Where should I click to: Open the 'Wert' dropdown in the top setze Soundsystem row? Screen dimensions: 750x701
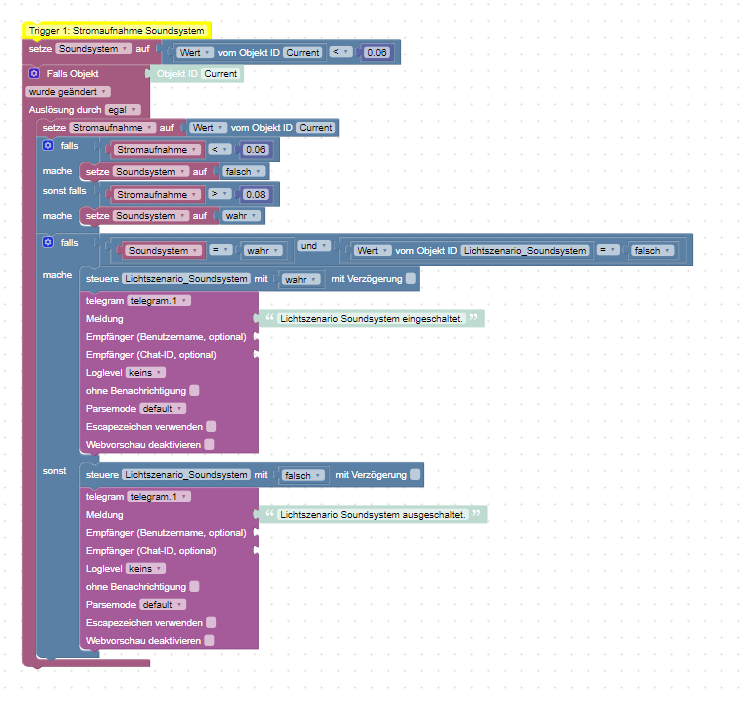[195, 53]
